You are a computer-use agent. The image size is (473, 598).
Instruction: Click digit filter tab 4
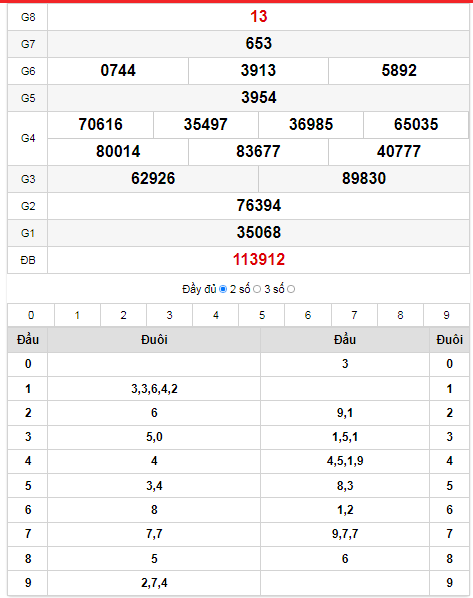(x=216, y=315)
